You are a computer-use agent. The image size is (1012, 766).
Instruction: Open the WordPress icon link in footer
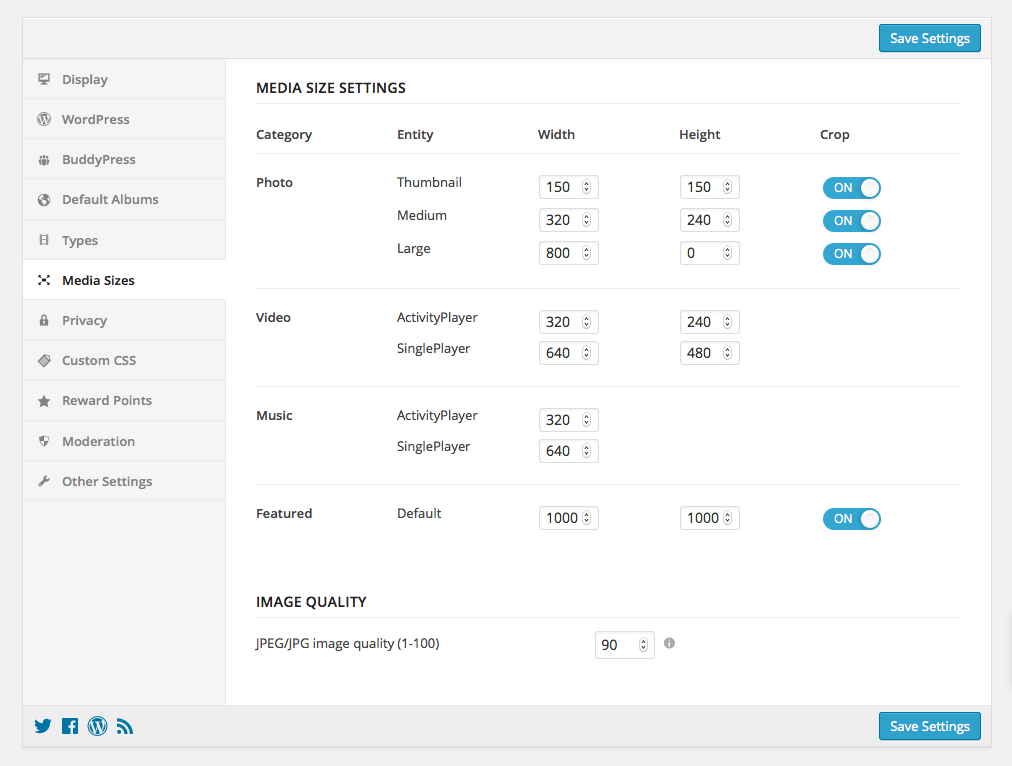pyautogui.click(x=97, y=726)
